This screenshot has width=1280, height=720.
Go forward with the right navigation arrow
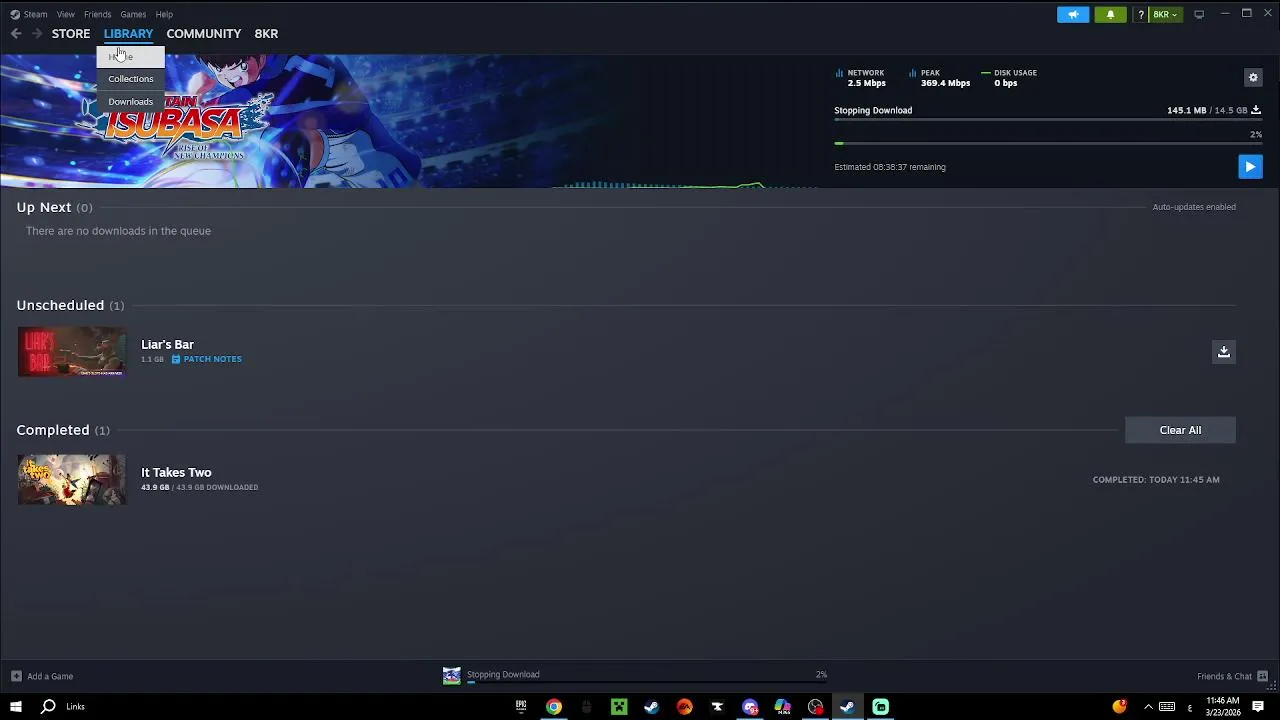point(37,34)
